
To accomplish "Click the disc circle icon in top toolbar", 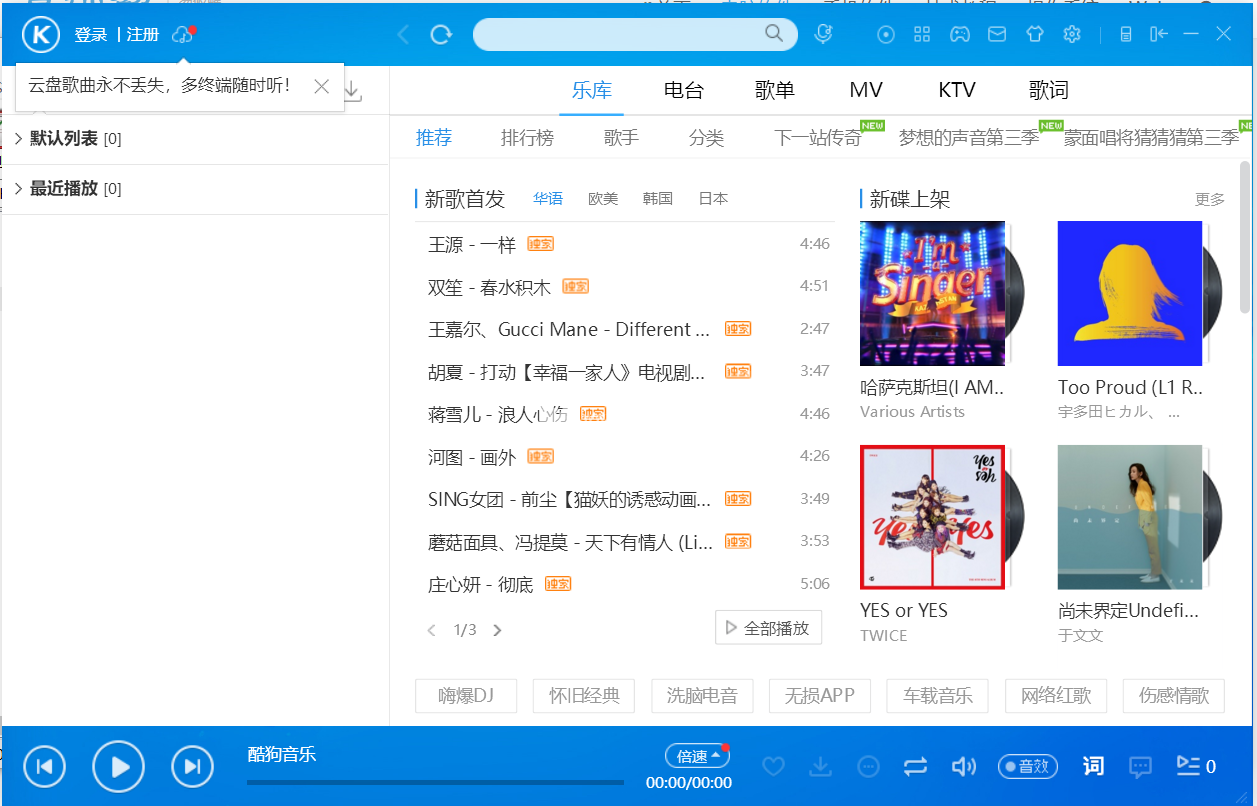I will 886,35.
